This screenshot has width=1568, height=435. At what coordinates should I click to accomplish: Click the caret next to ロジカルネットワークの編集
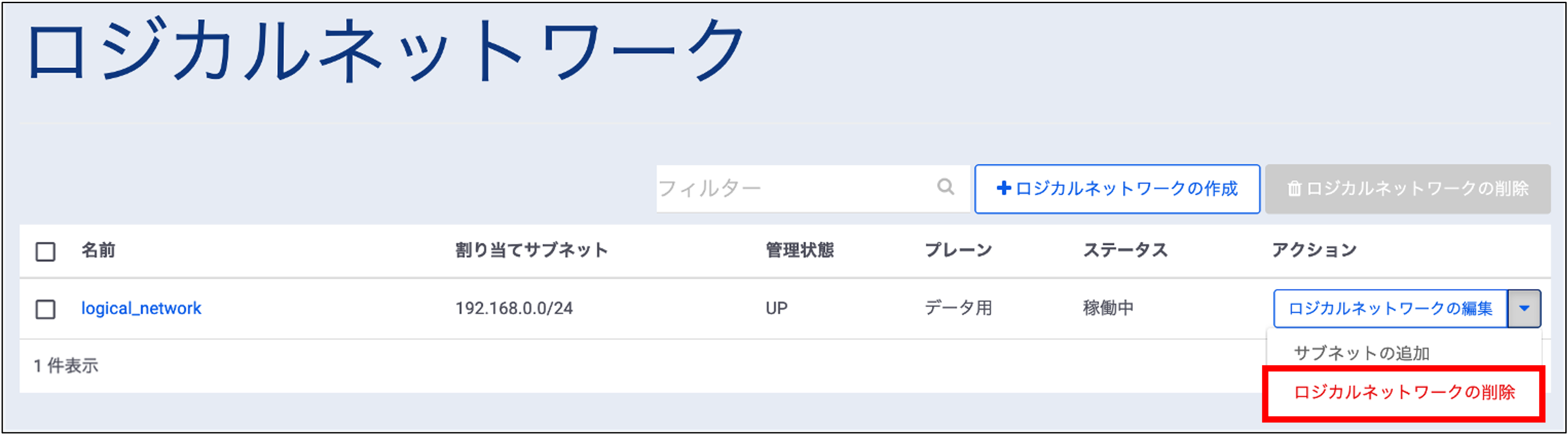coord(1524,309)
